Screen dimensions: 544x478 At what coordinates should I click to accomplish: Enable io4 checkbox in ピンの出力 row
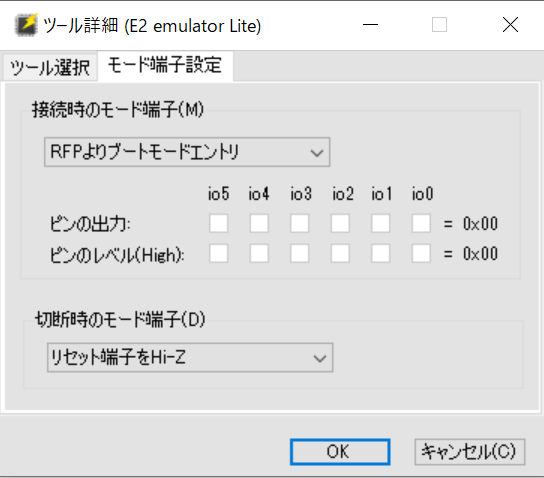(x=259, y=223)
